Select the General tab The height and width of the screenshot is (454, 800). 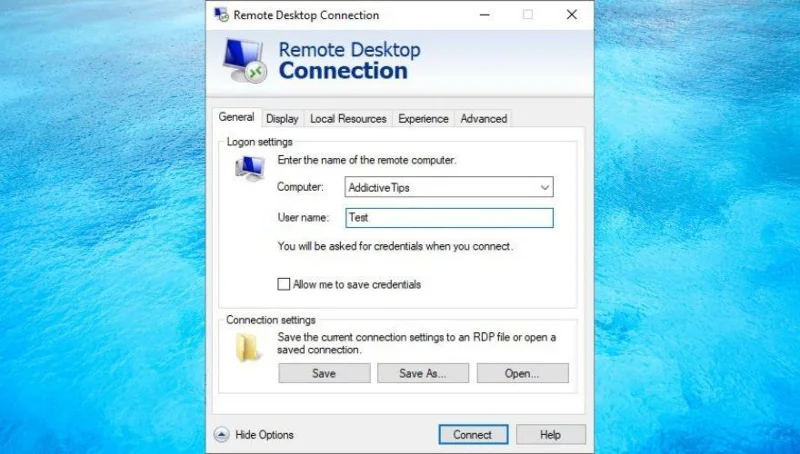[x=236, y=117]
